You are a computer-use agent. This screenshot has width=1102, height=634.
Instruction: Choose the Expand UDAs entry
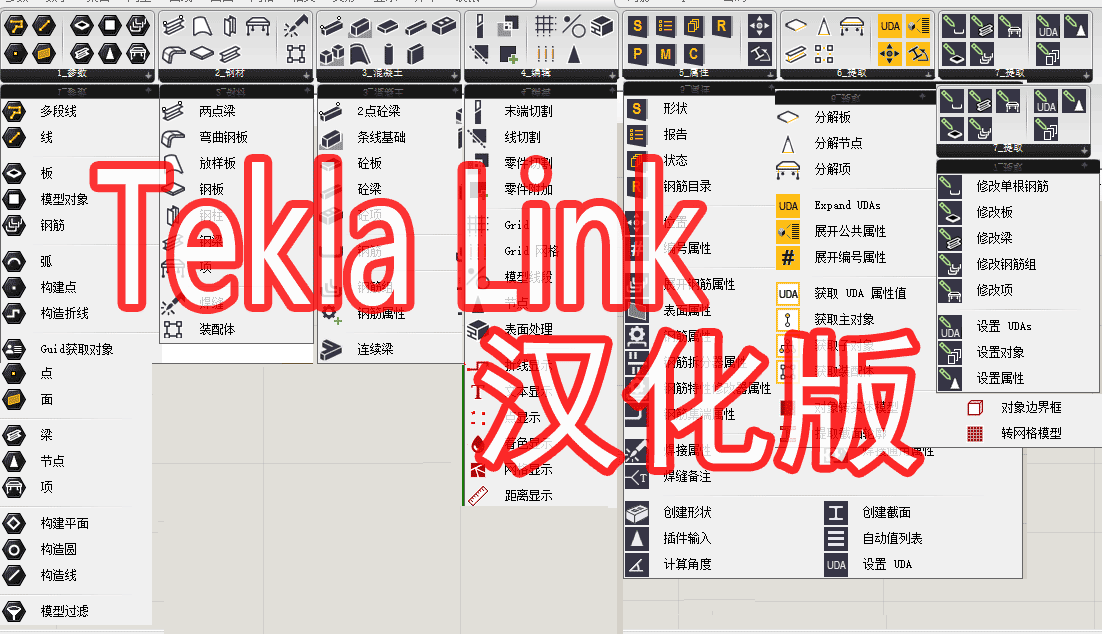pyautogui.click(x=848, y=205)
